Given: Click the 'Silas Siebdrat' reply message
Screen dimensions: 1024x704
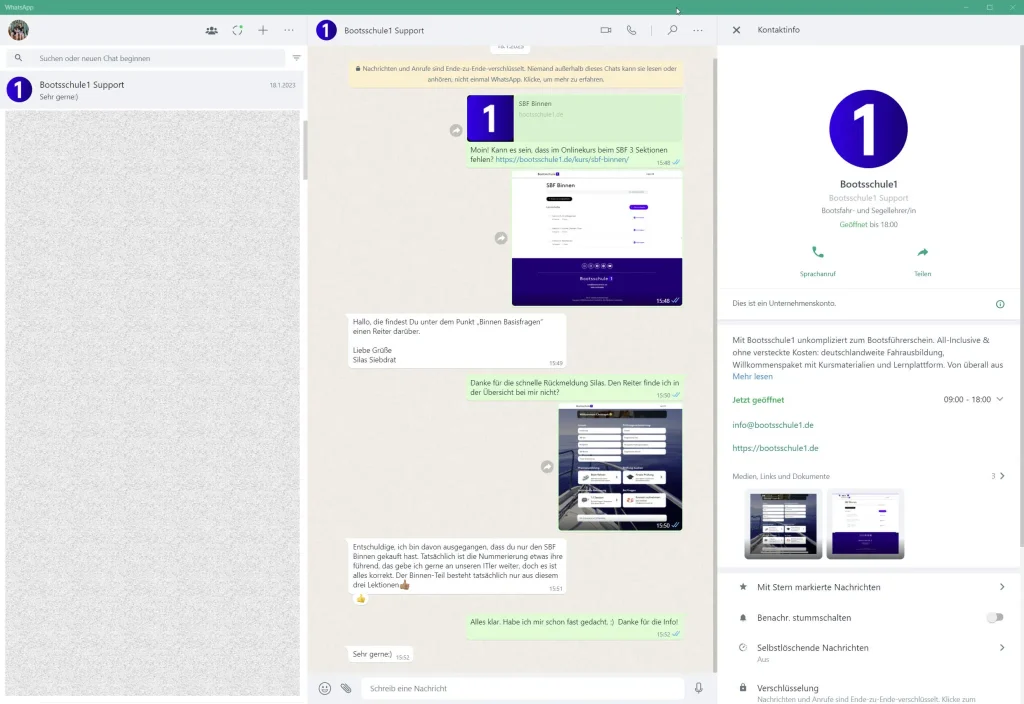Looking at the screenshot, I should 456,341.
